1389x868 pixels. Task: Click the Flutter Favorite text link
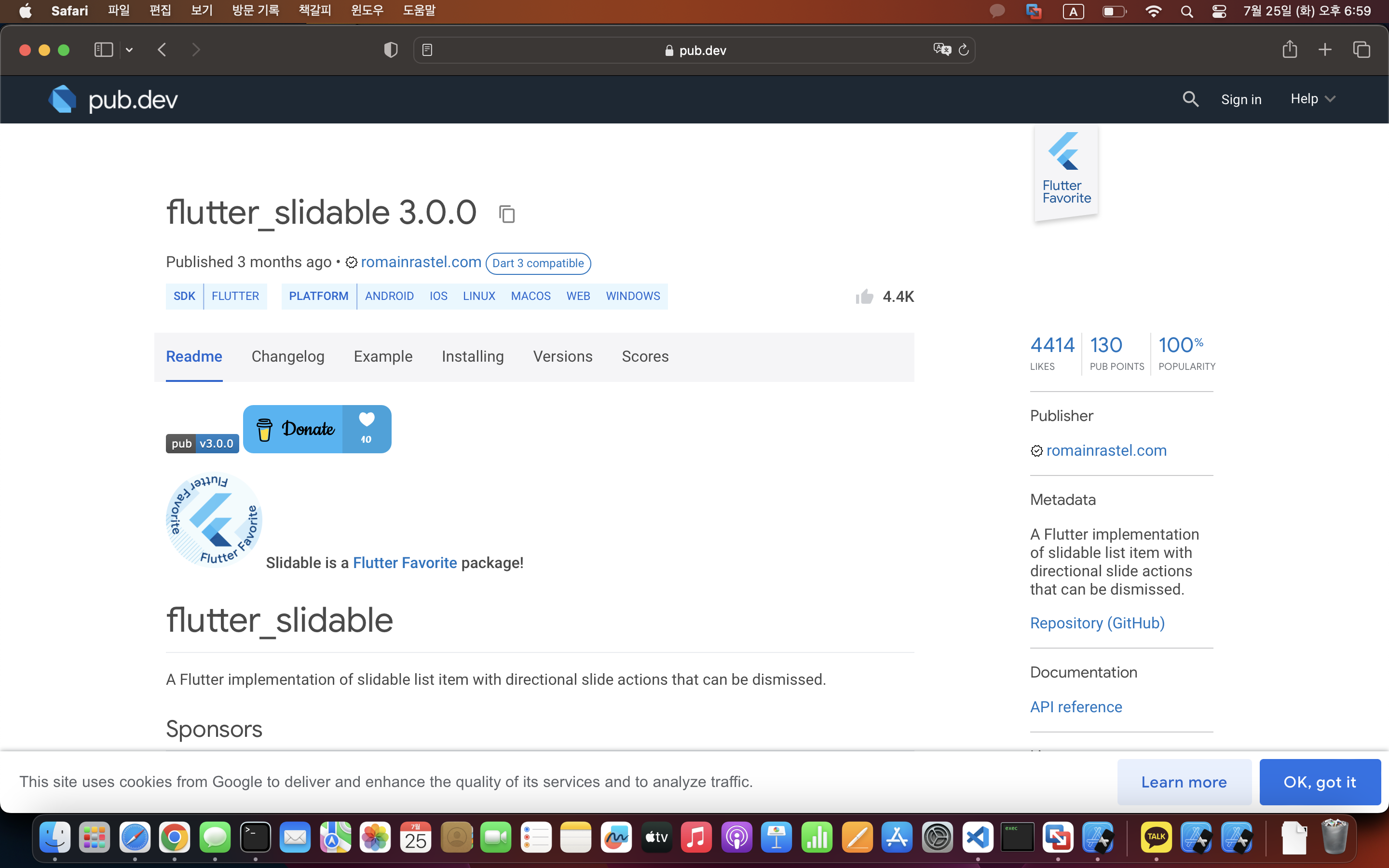405,563
